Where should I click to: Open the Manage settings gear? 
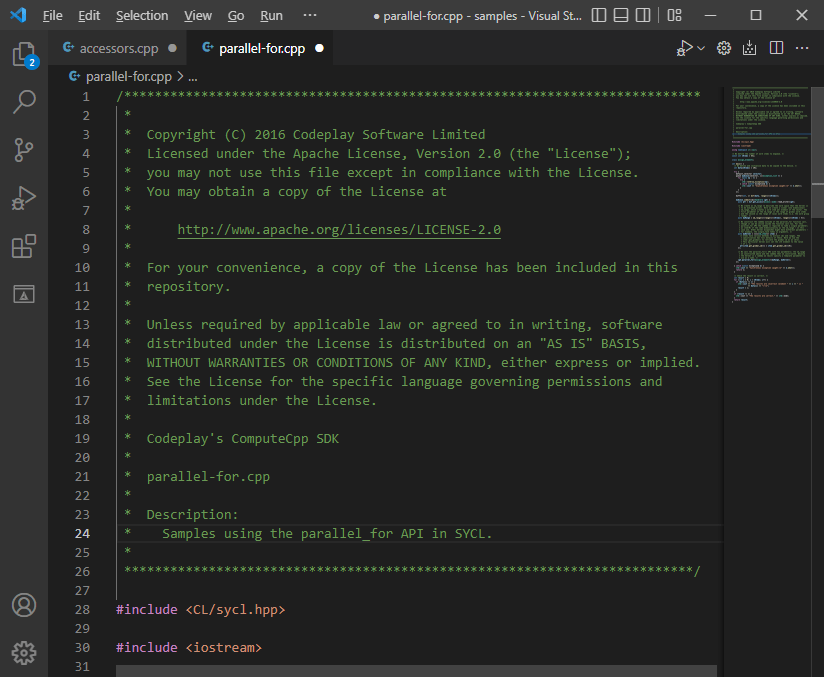coord(24,653)
